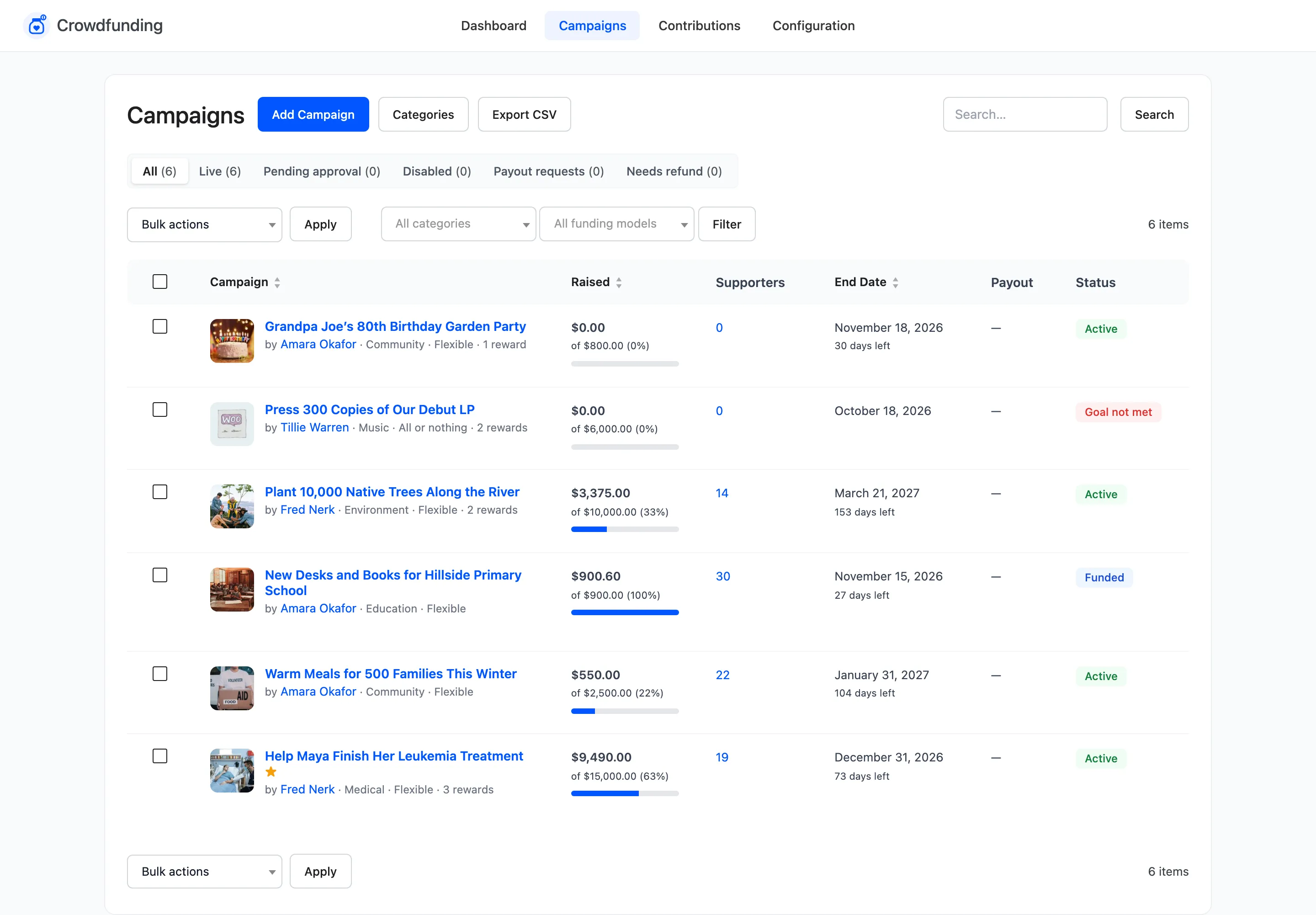Open the Configuration nav item

coord(813,26)
